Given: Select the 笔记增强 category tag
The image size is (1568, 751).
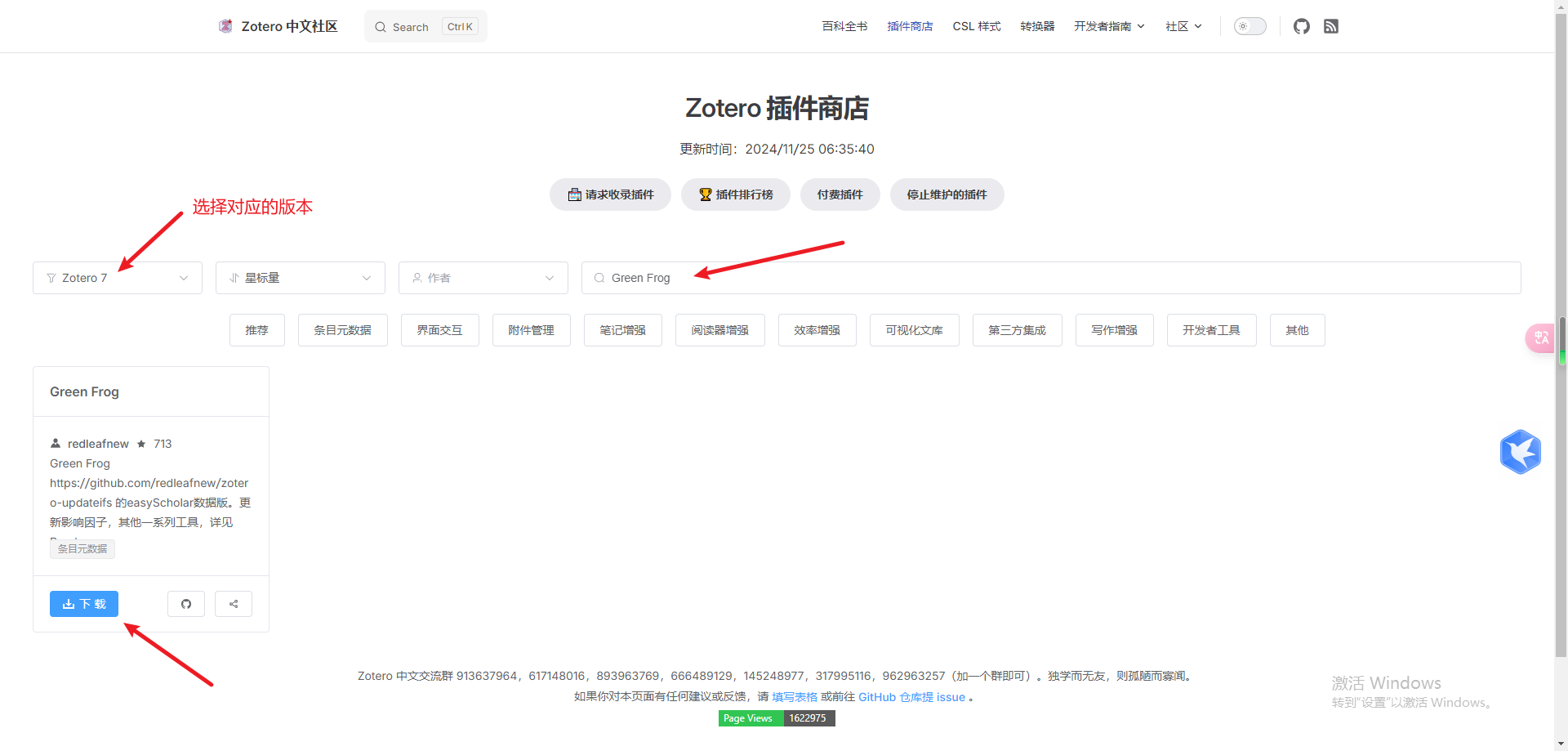Looking at the screenshot, I should [x=623, y=330].
